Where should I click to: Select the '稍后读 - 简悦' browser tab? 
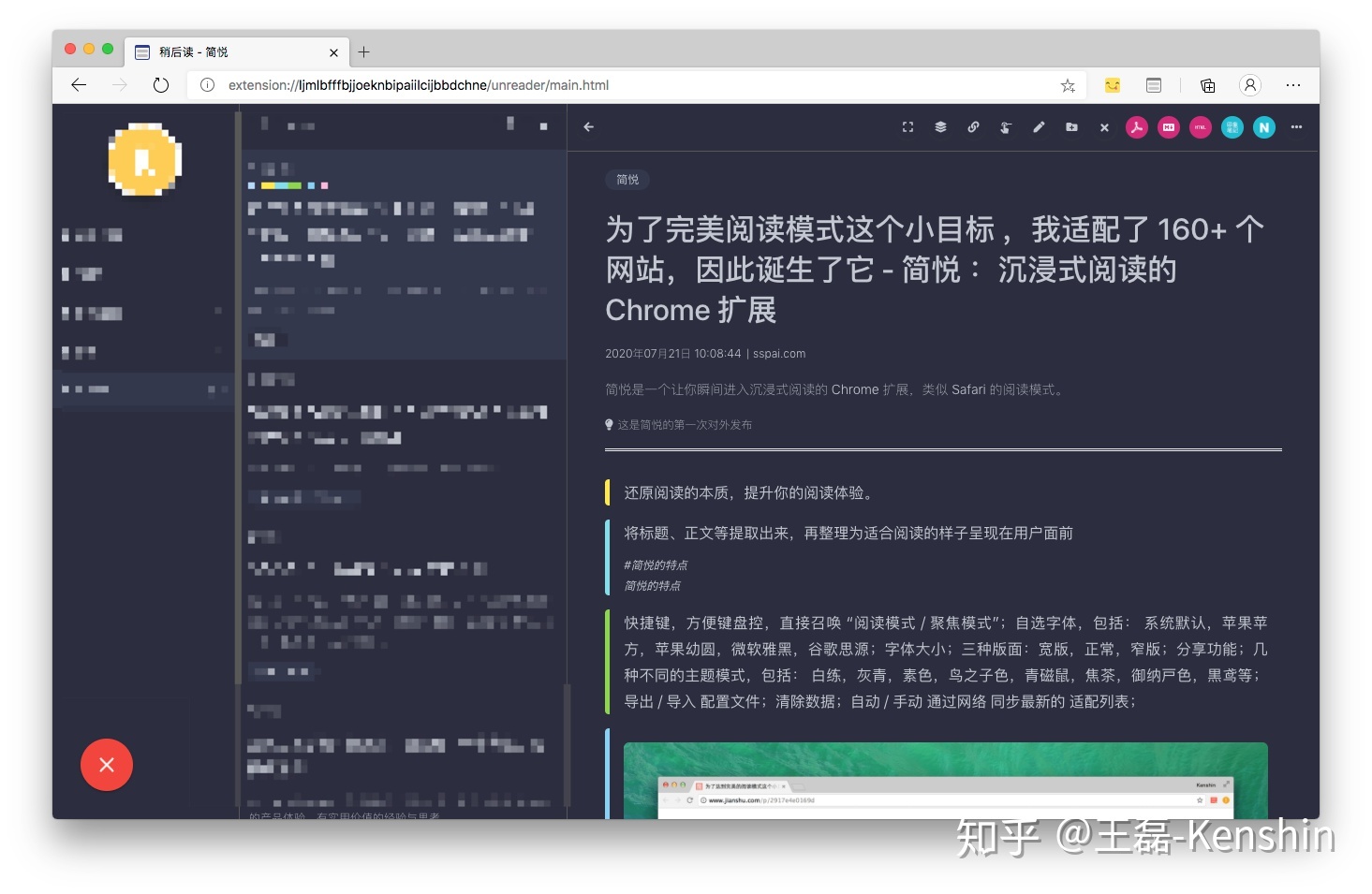(236, 52)
